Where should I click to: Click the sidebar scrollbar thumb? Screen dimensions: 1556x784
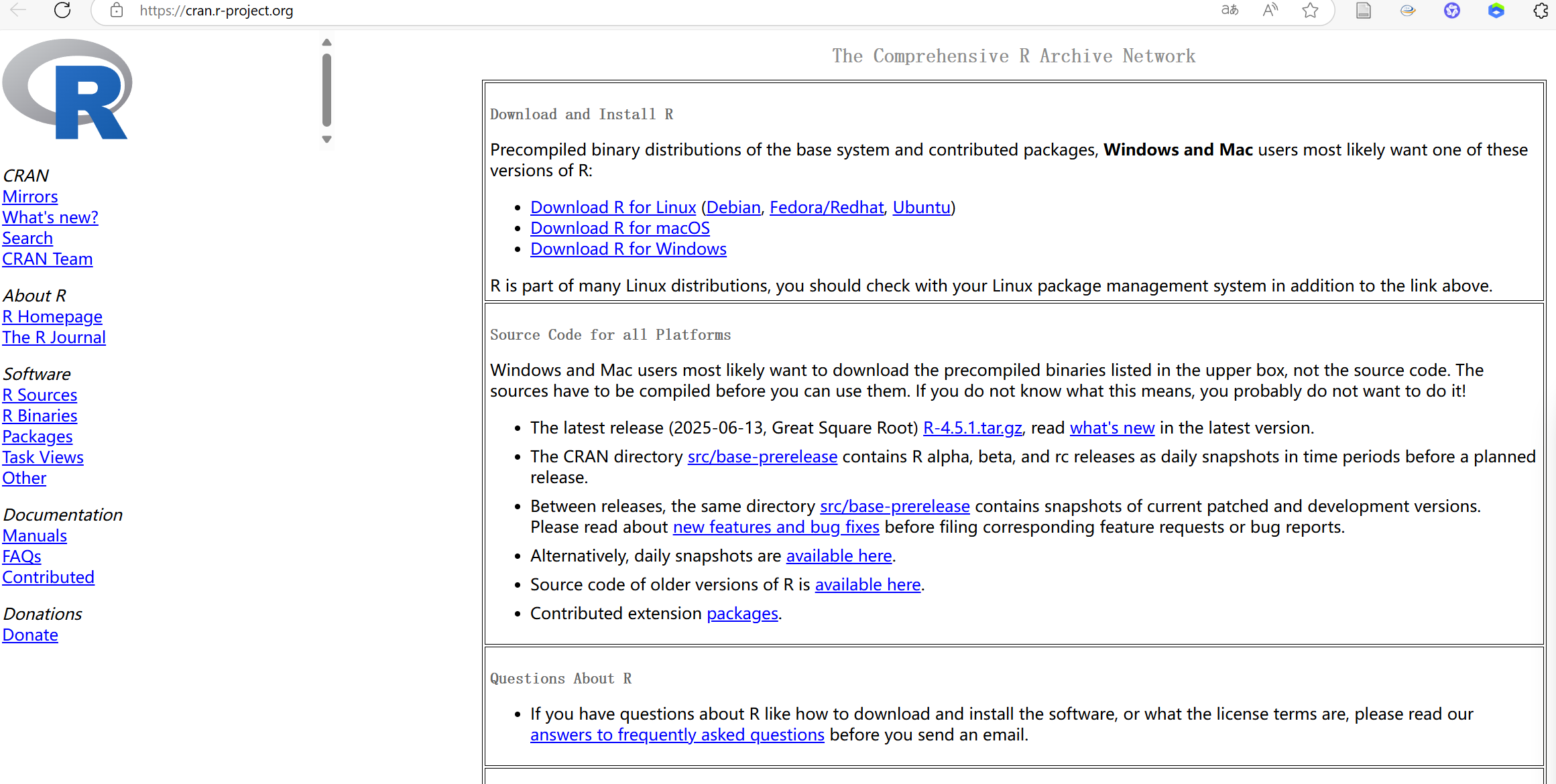click(x=326, y=90)
